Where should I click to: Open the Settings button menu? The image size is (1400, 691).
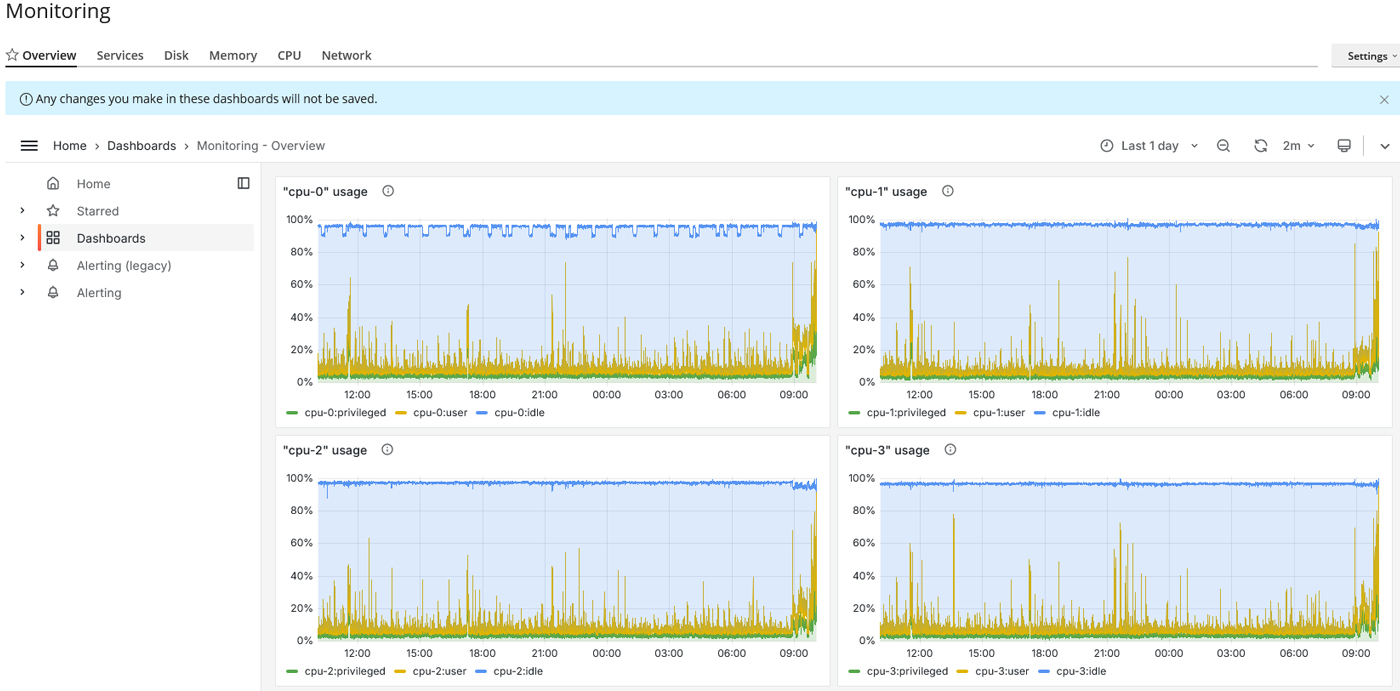(1366, 56)
